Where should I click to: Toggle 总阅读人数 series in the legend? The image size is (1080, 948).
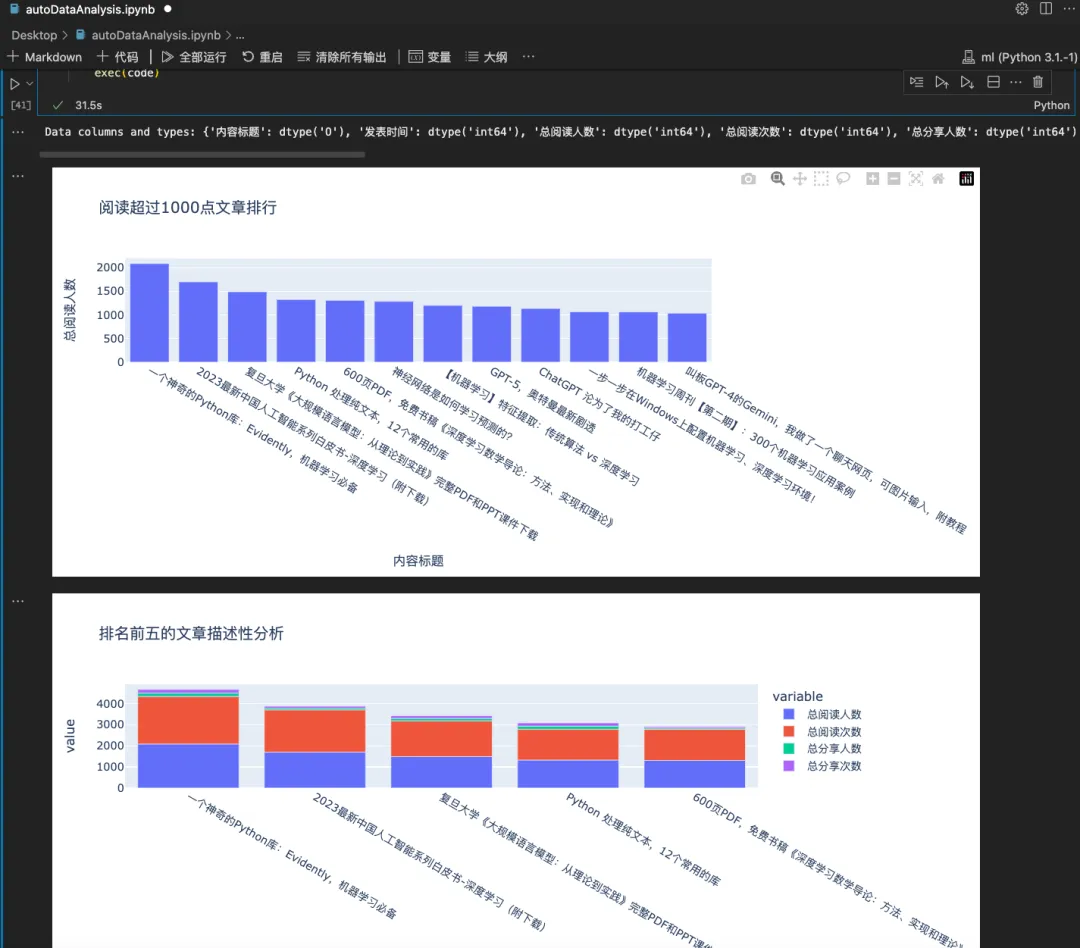click(834, 715)
